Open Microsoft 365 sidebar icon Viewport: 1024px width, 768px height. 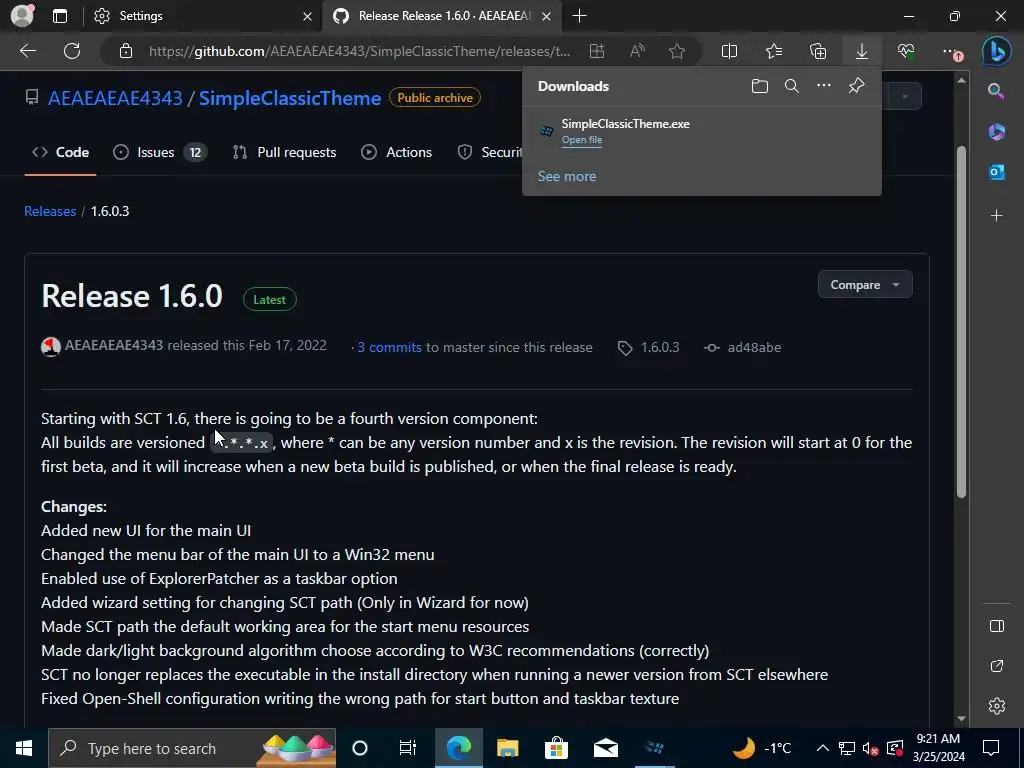997,132
